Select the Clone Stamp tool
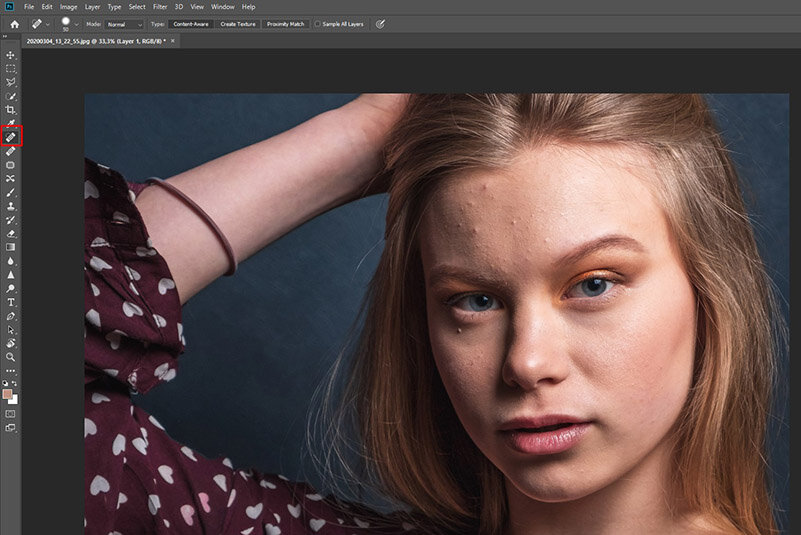The width and height of the screenshot is (801, 535). (x=11, y=205)
